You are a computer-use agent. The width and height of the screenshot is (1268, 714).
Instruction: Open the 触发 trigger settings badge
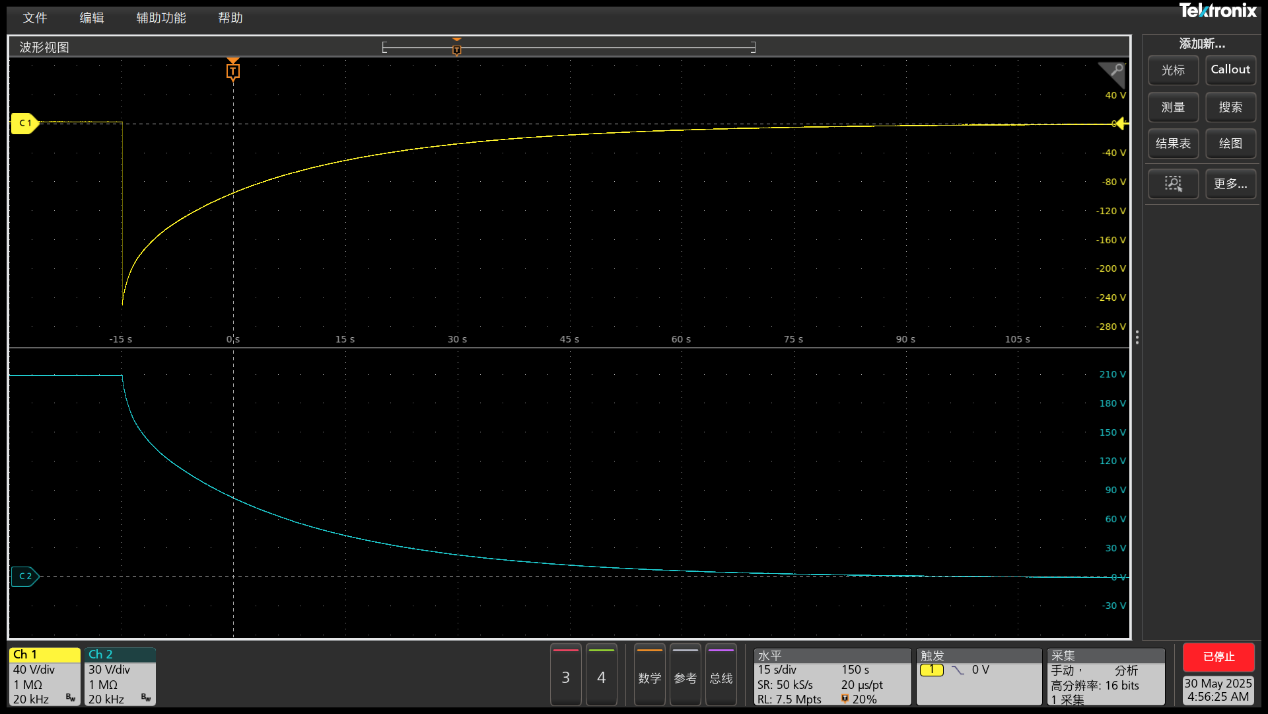[x=978, y=676]
